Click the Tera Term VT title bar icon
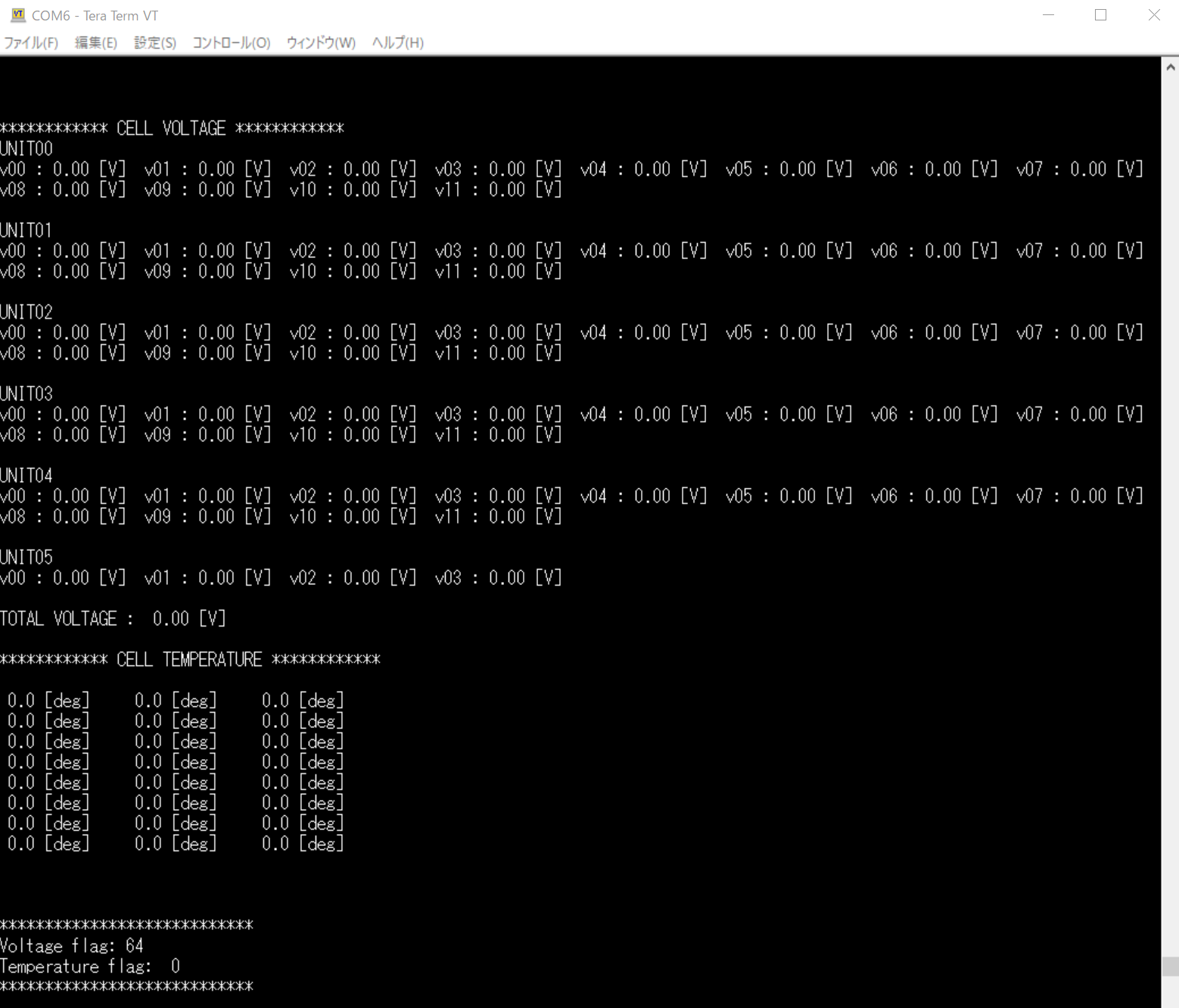The image size is (1179, 1008). pos(18,14)
